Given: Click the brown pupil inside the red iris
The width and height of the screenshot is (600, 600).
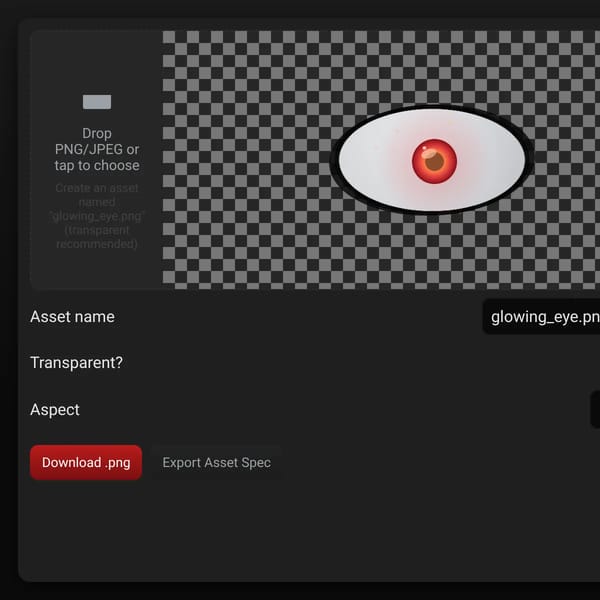Looking at the screenshot, I should (x=435, y=162).
